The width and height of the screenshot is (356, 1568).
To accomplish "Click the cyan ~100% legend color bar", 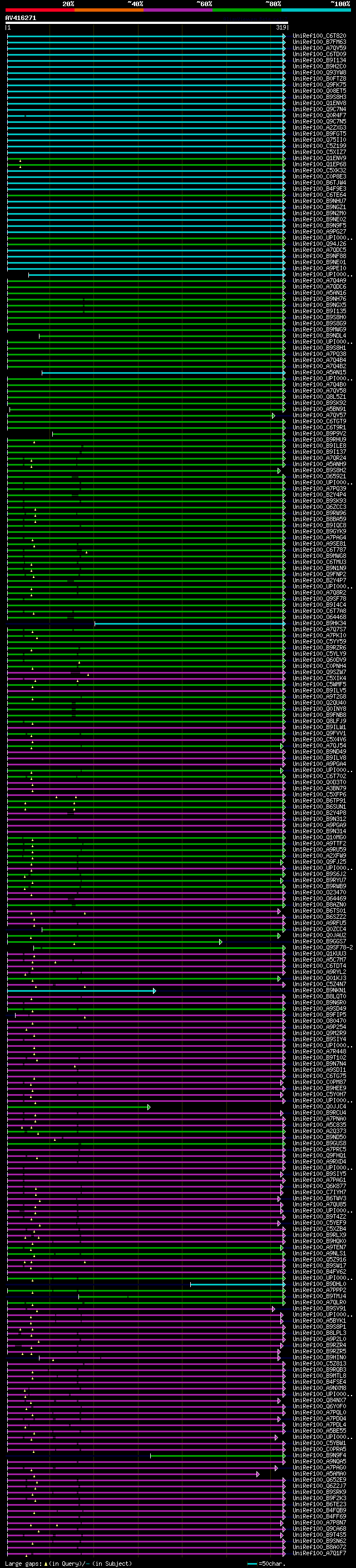I will pos(317,10).
